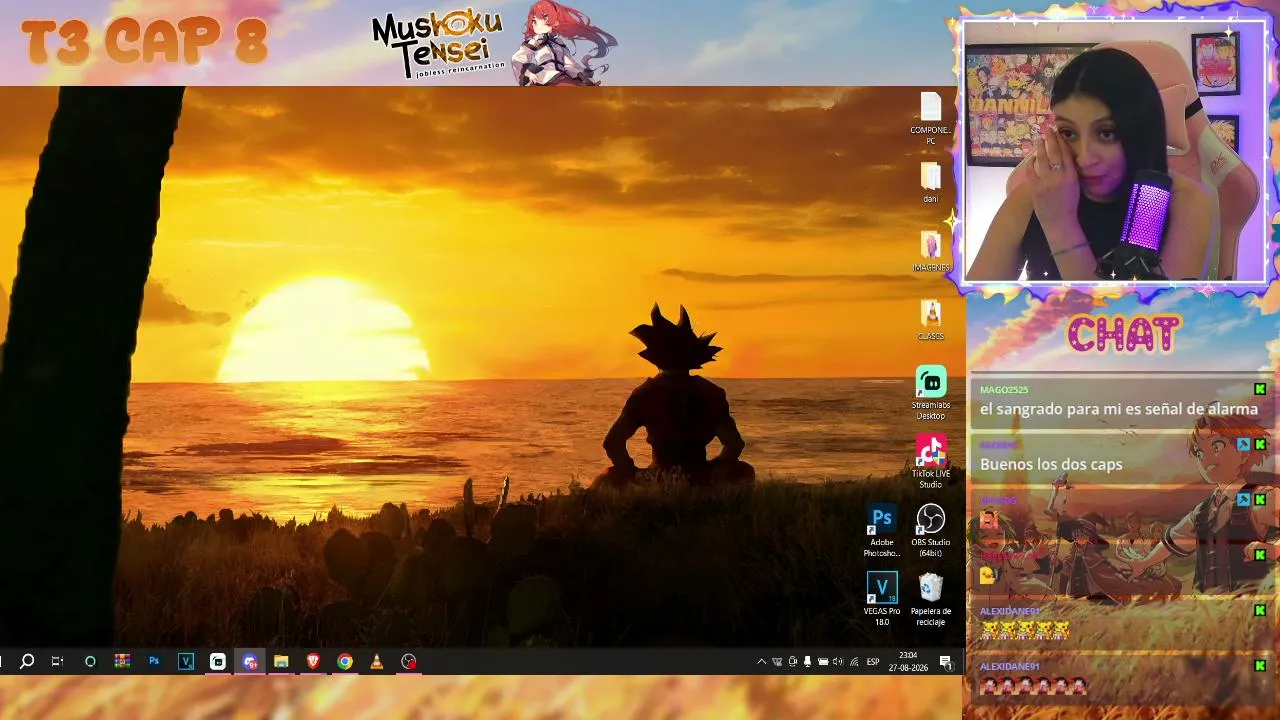The height and width of the screenshot is (720, 1280).
Task: Open Task View from the taskbar
Action: 57,661
